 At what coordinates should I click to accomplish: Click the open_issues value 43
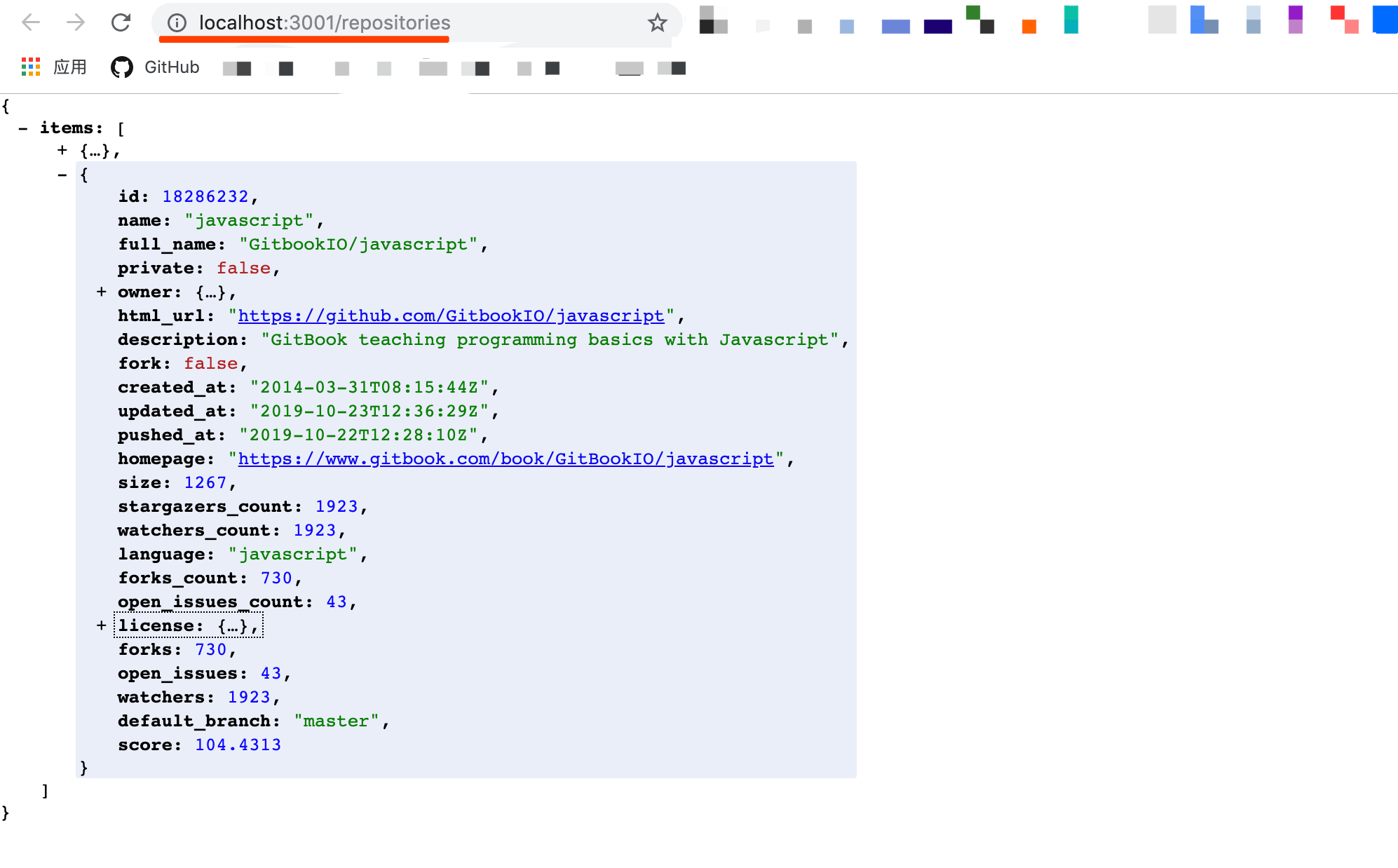tap(271, 674)
